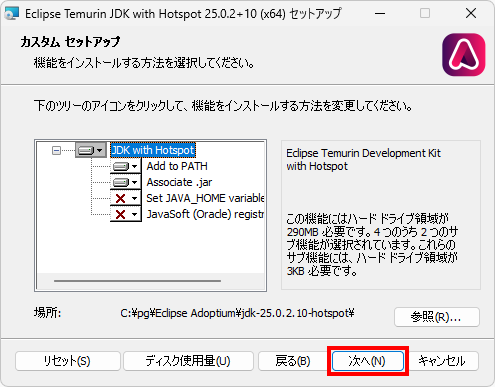The image size is (495, 387).
Task: Close the setup window
Action: coord(471,14)
